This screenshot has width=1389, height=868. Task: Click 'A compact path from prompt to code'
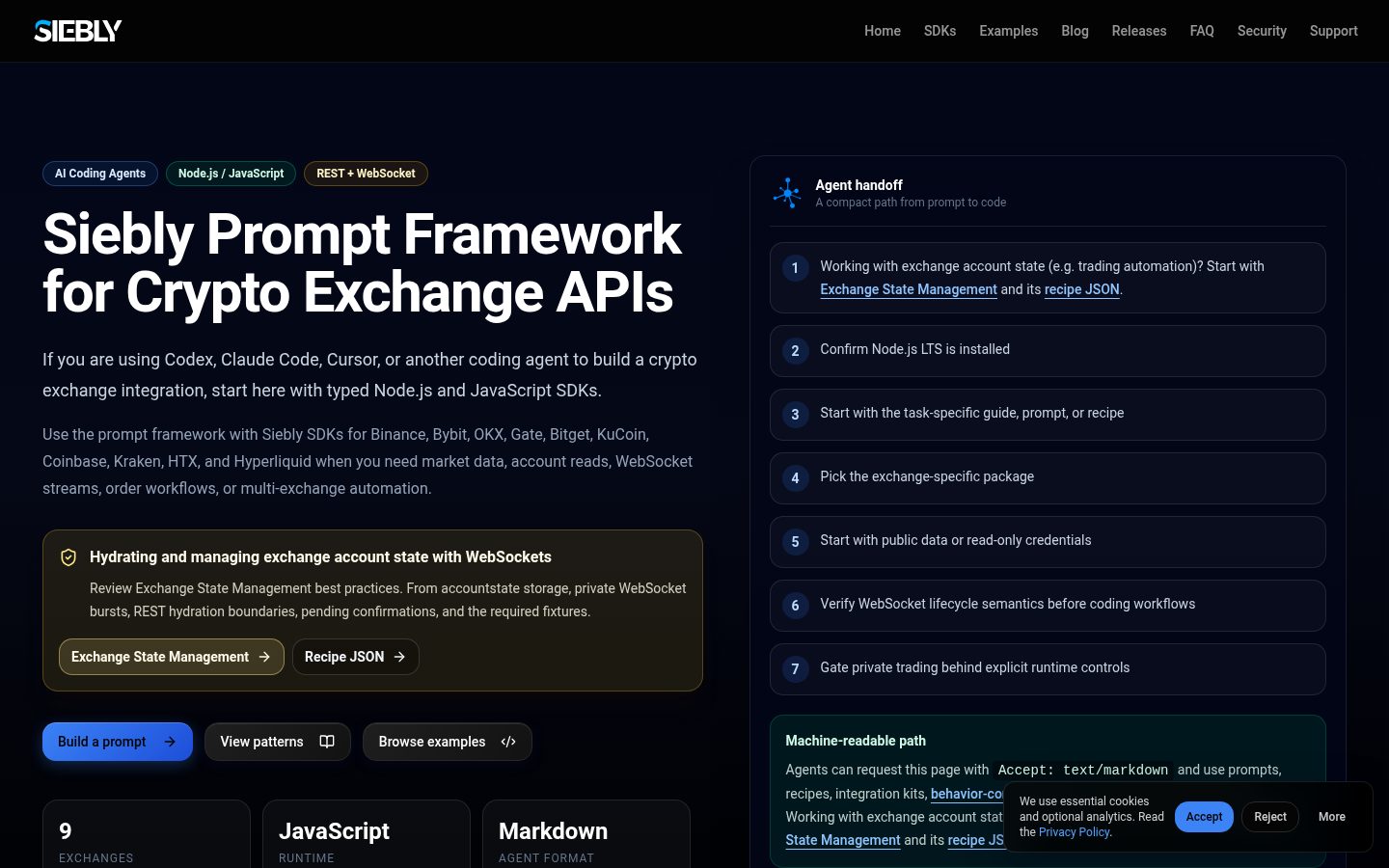tap(911, 203)
